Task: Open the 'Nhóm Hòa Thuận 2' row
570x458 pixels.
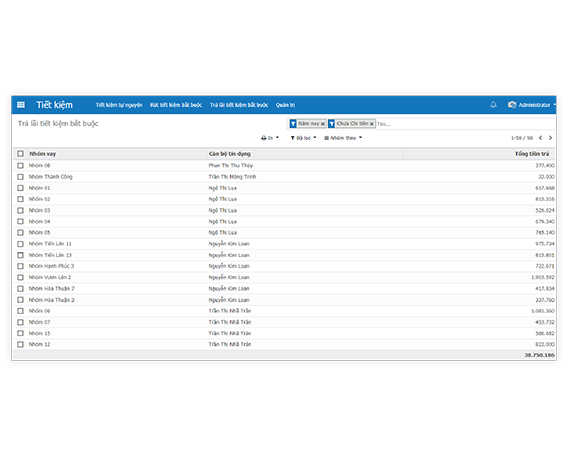Action: tap(284, 300)
